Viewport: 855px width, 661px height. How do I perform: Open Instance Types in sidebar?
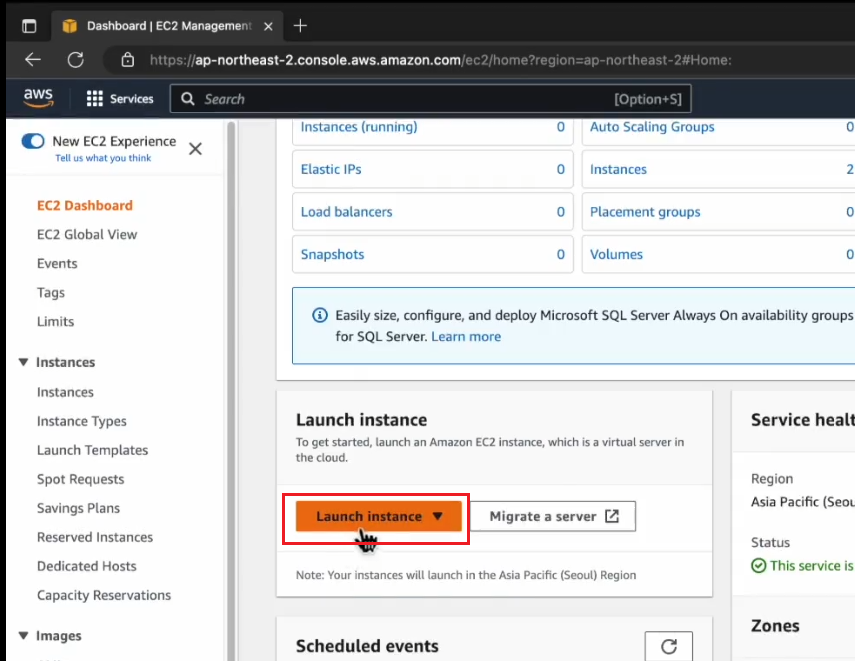coord(82,421)
